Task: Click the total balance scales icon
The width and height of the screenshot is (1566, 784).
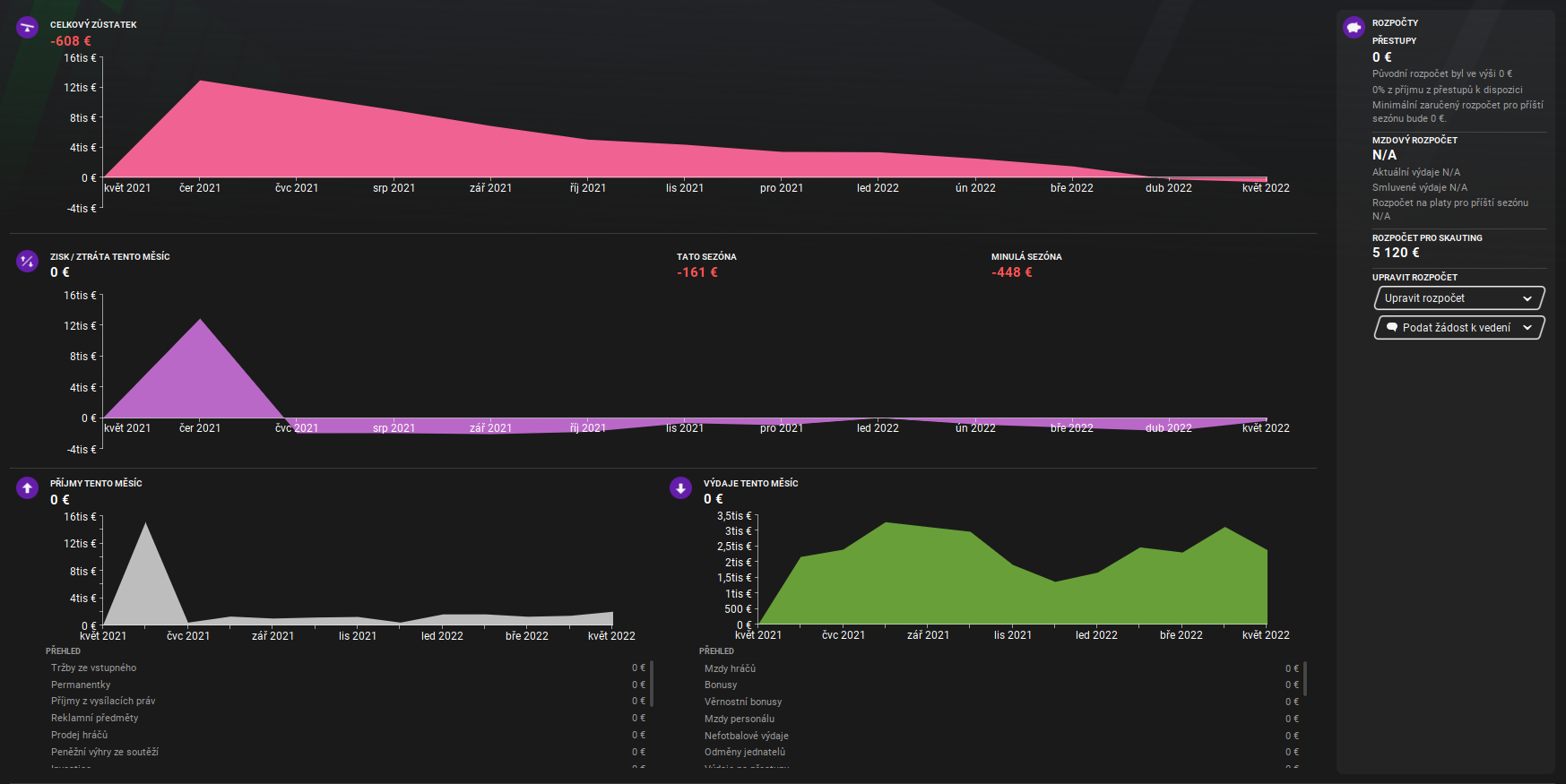Action: click(x=28, y=28)
